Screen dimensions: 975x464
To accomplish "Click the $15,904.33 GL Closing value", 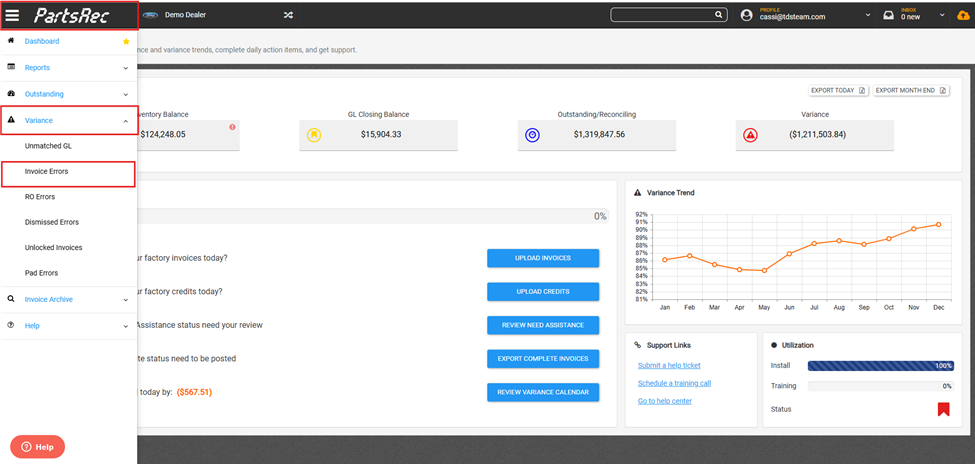I will pyautogui.click(x=382, y=134).
